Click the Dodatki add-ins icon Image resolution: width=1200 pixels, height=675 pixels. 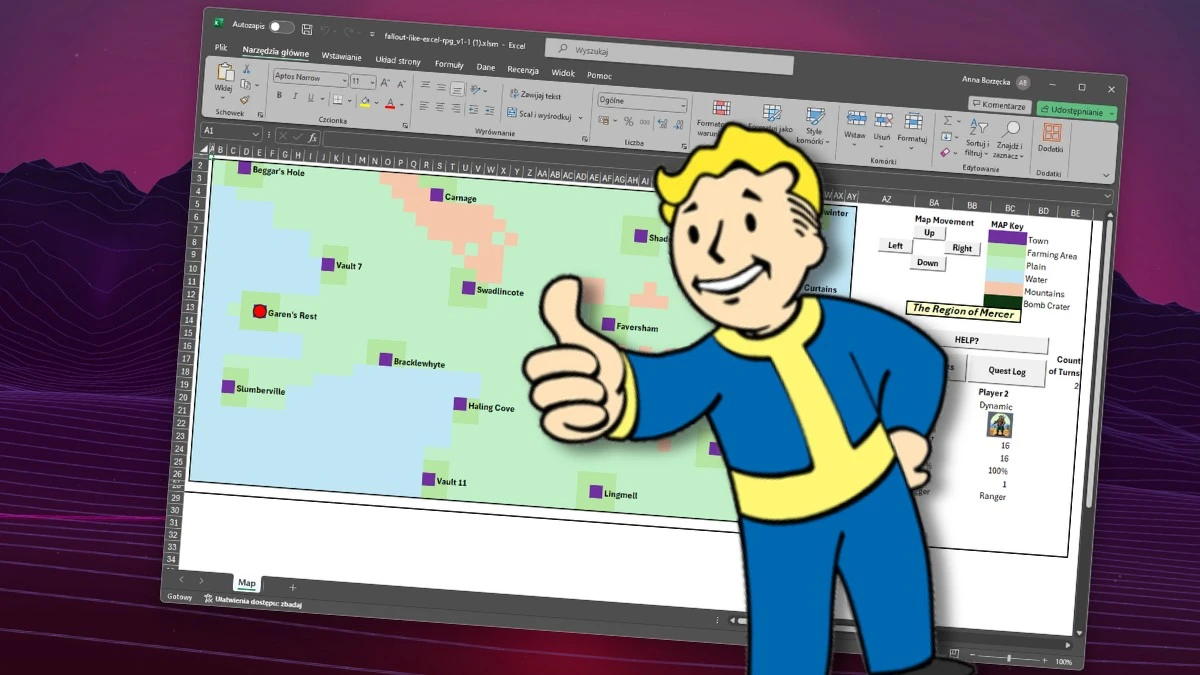click(x=1052, y=131)
